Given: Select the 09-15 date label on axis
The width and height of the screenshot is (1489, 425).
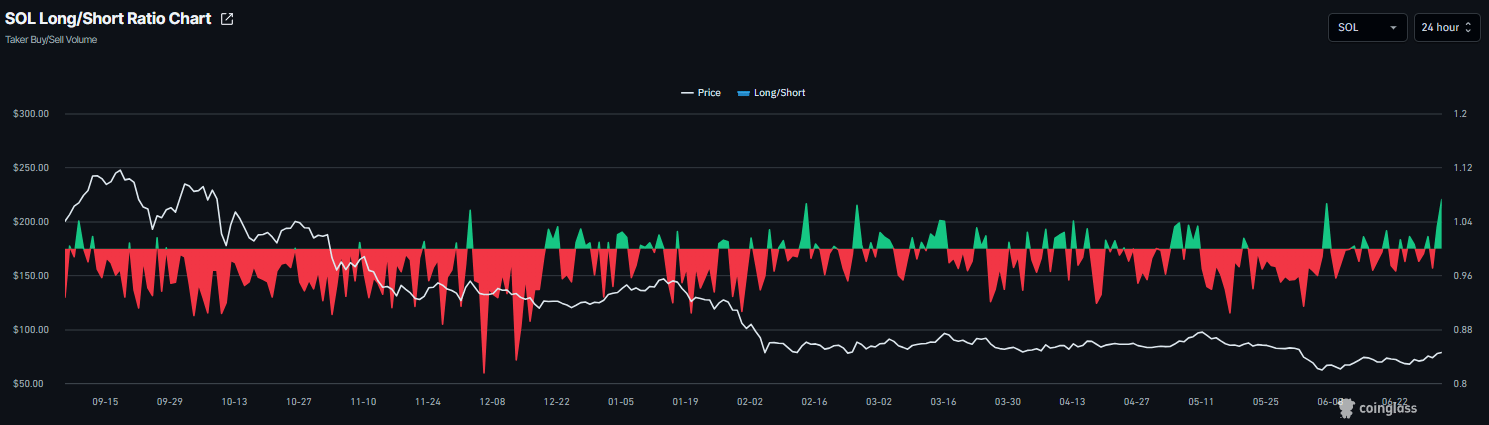Looking at the screenshot, I should (105, 401).
